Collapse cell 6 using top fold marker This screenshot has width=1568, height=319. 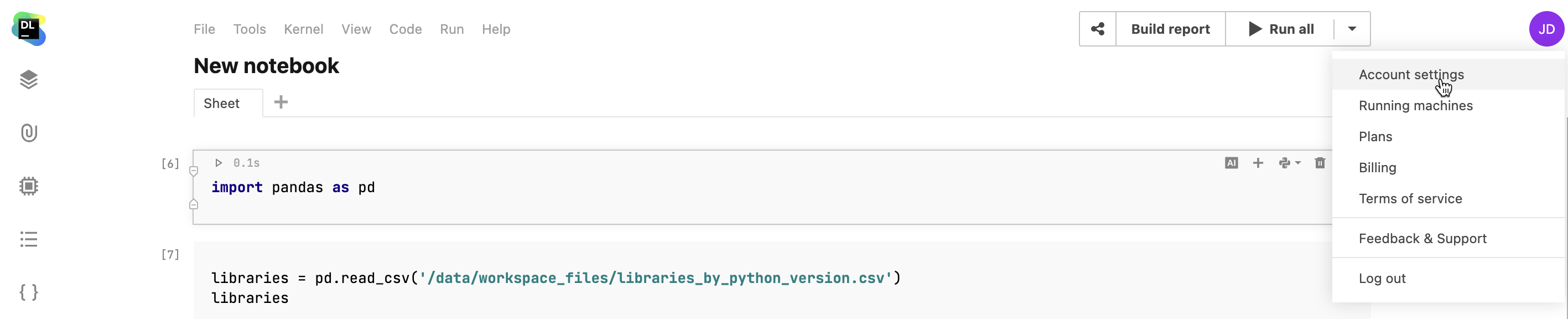tap(194, 172)
